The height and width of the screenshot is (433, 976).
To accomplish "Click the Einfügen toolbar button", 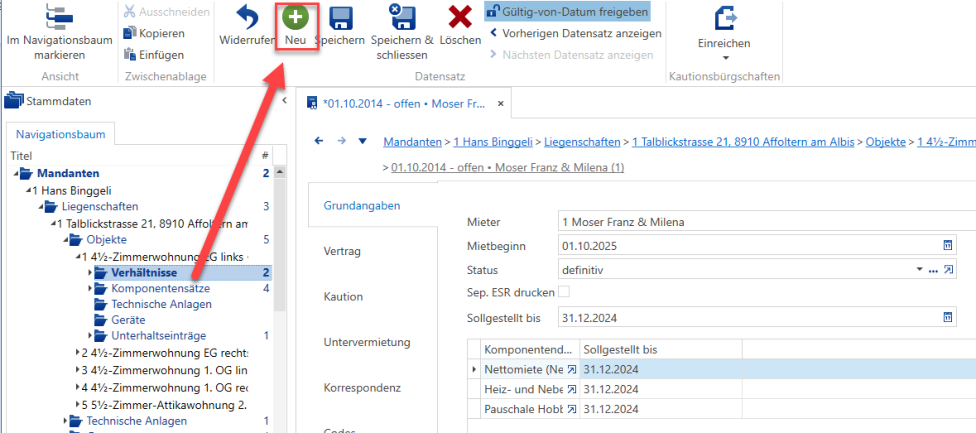I will tap(154, 55).
